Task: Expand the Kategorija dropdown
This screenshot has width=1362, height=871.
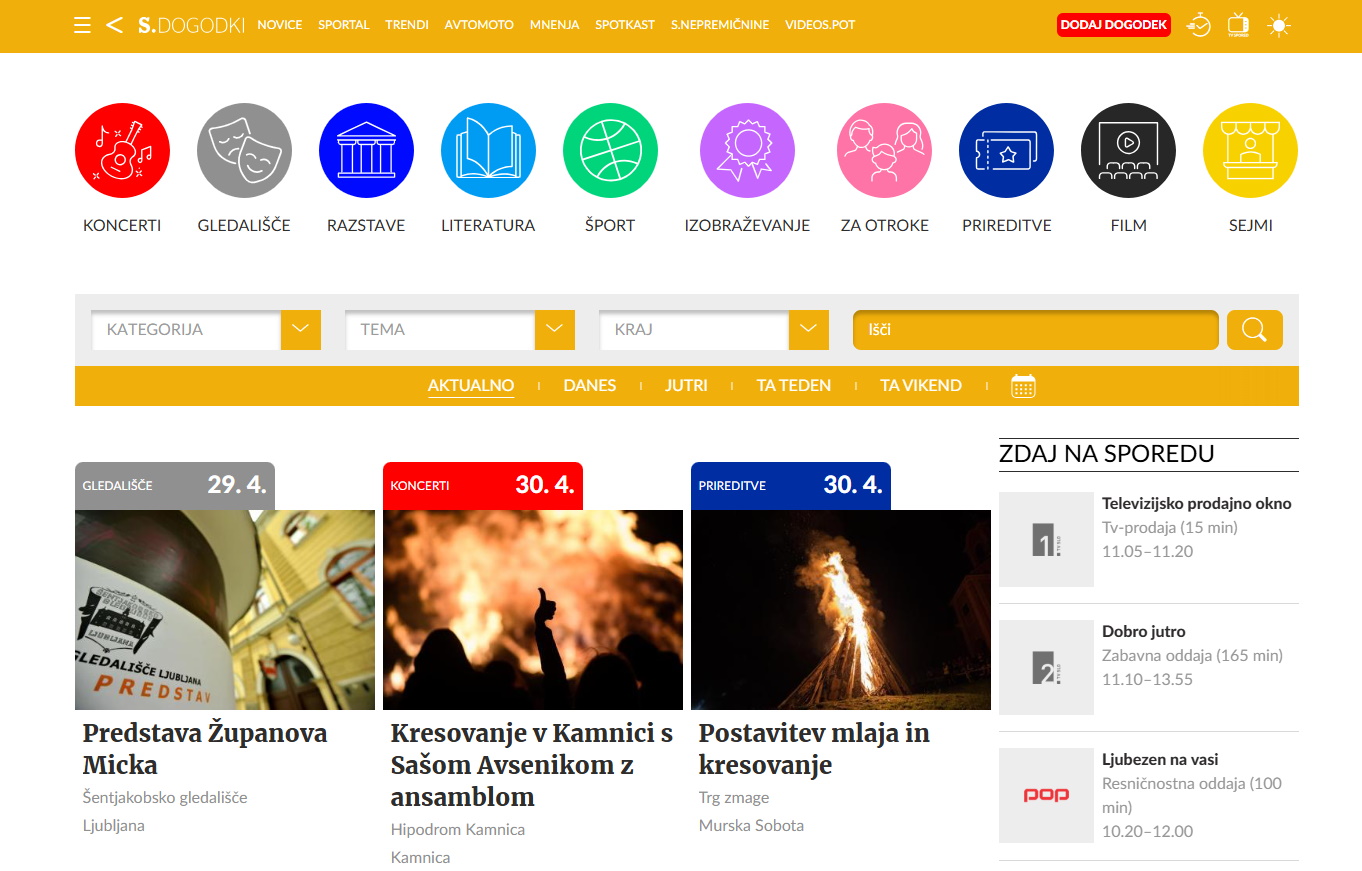Action: coord(300,330)
